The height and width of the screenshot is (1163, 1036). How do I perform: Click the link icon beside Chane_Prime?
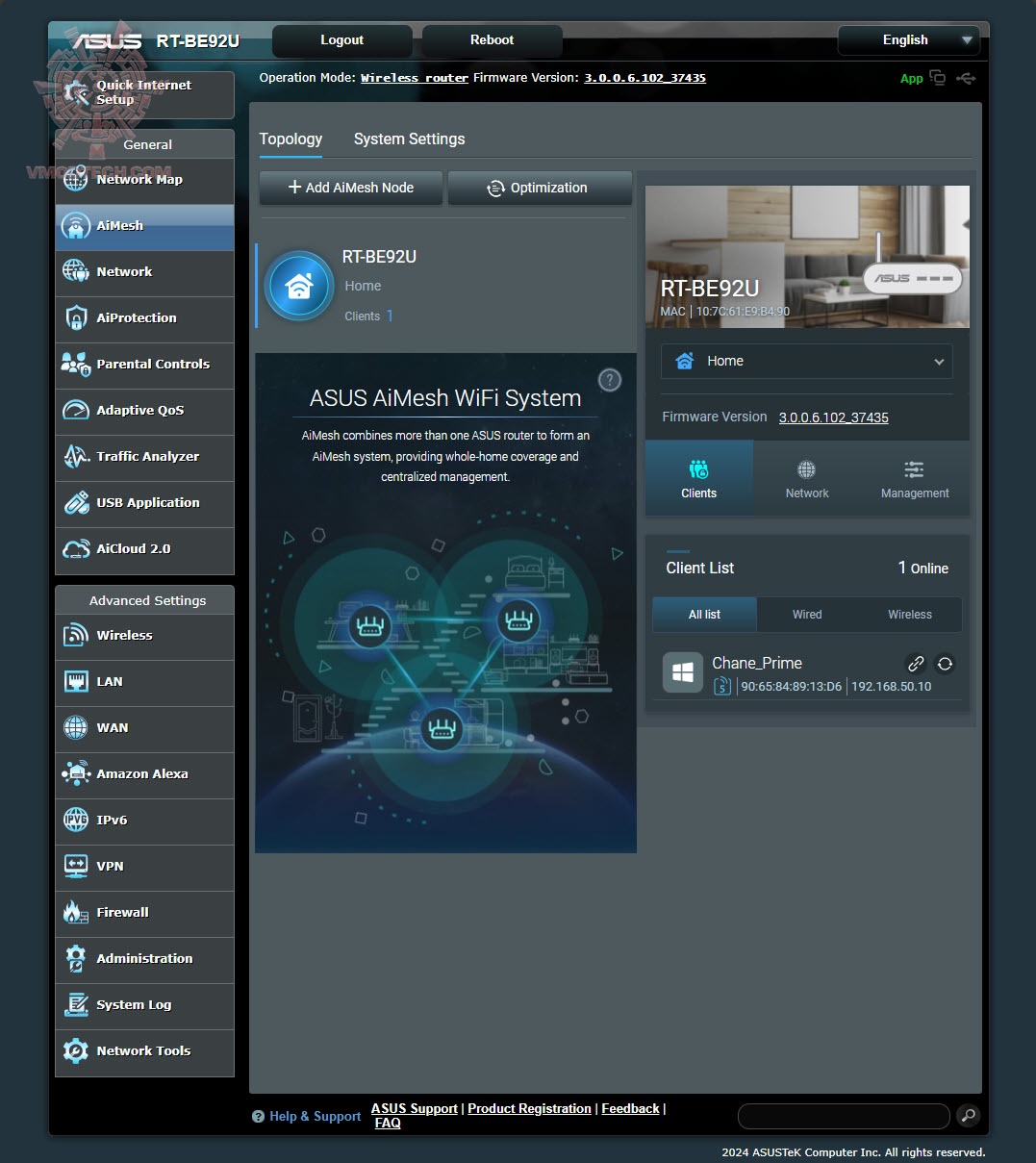pos(916,664)
